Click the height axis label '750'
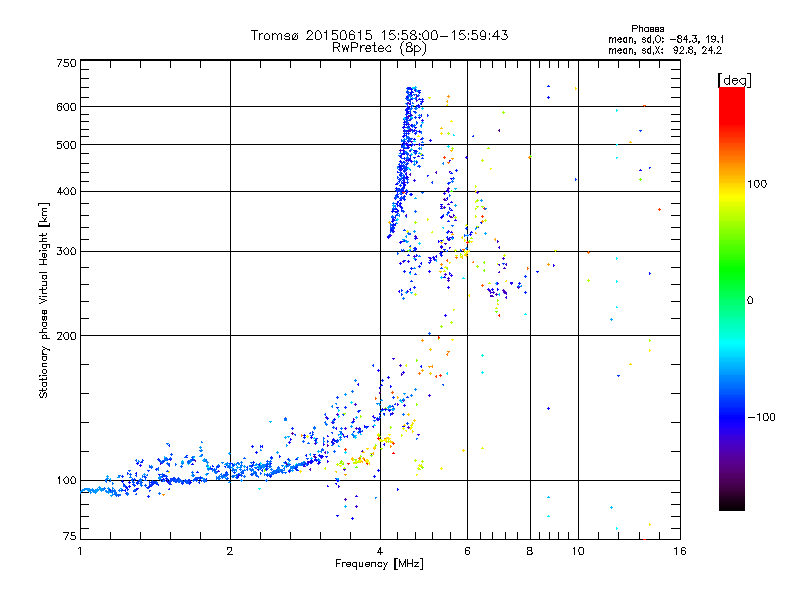The width and height of the screenshot is (800, 600). pyautogui.click(x=66, y=63)
